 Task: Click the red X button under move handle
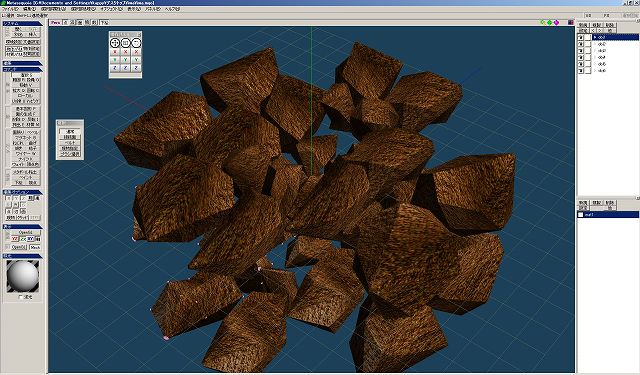(115, 52)
